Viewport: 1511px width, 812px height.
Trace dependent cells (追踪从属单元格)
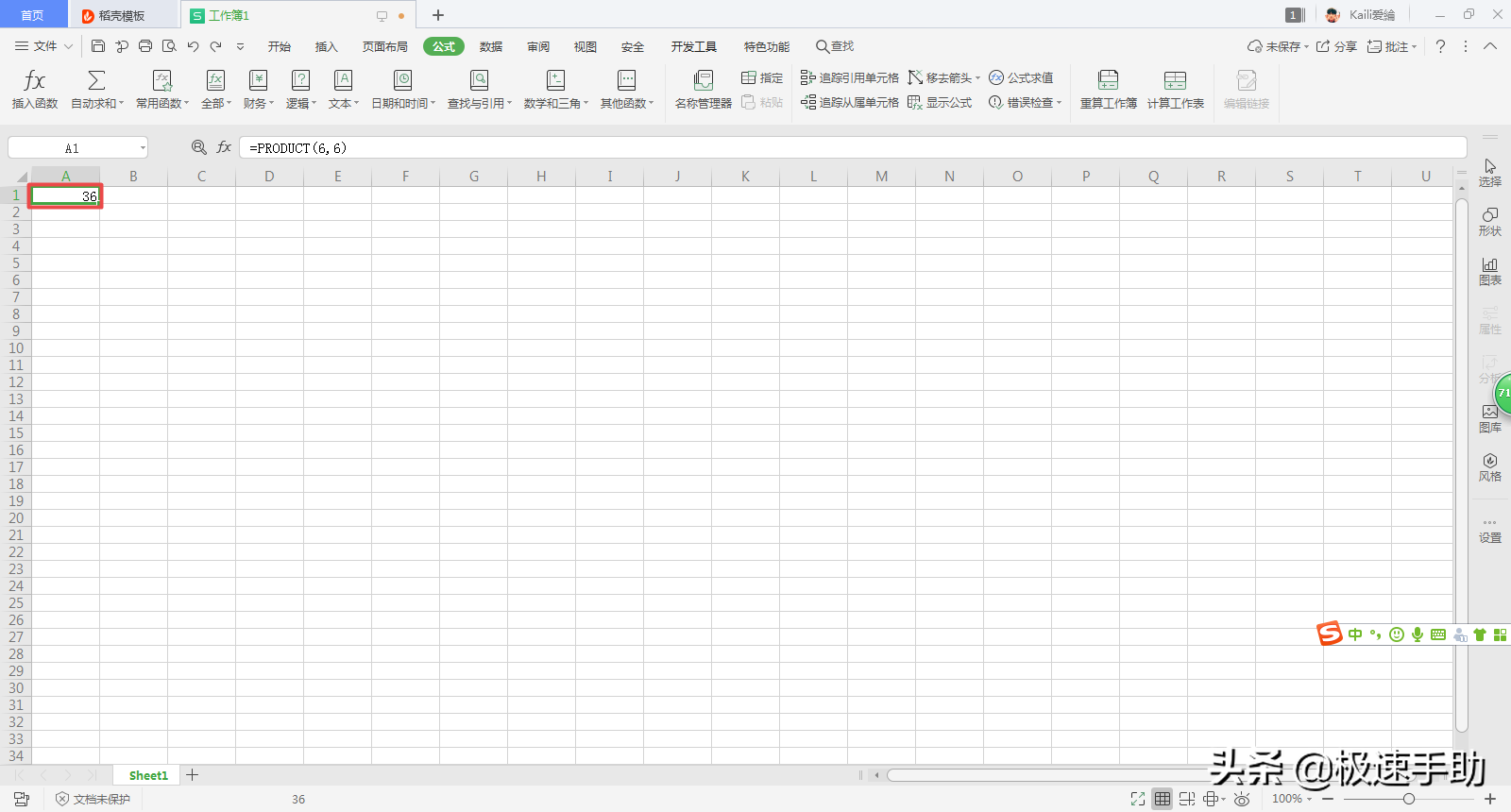click(x=849, y=102)
